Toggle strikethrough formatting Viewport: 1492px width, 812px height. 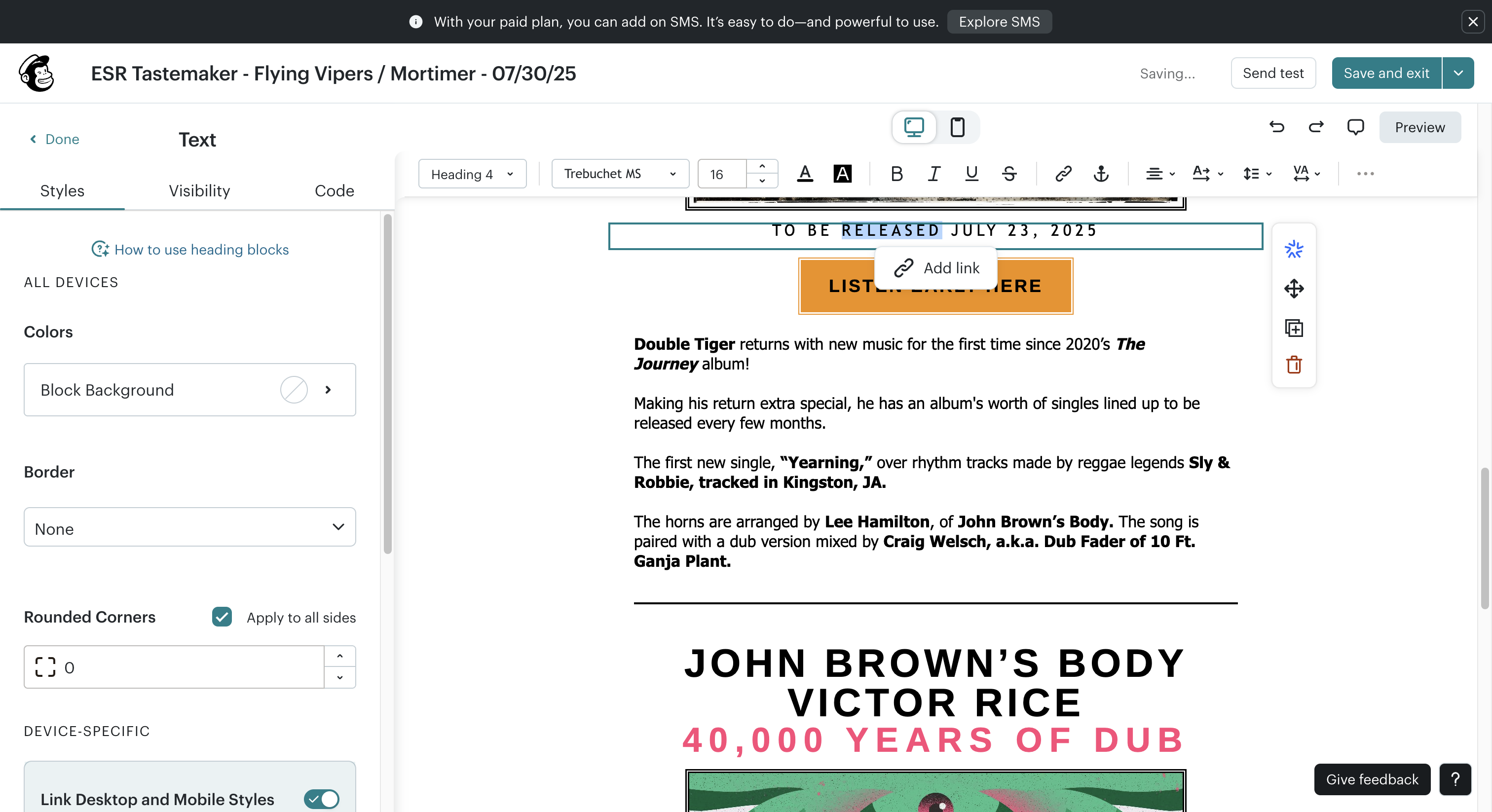point(1009,174)
